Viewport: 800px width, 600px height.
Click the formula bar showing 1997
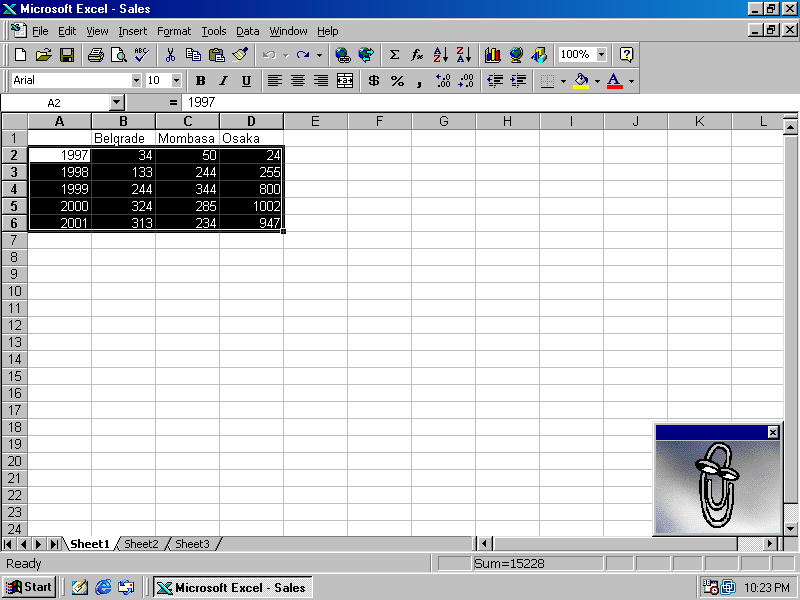(490, 103)
